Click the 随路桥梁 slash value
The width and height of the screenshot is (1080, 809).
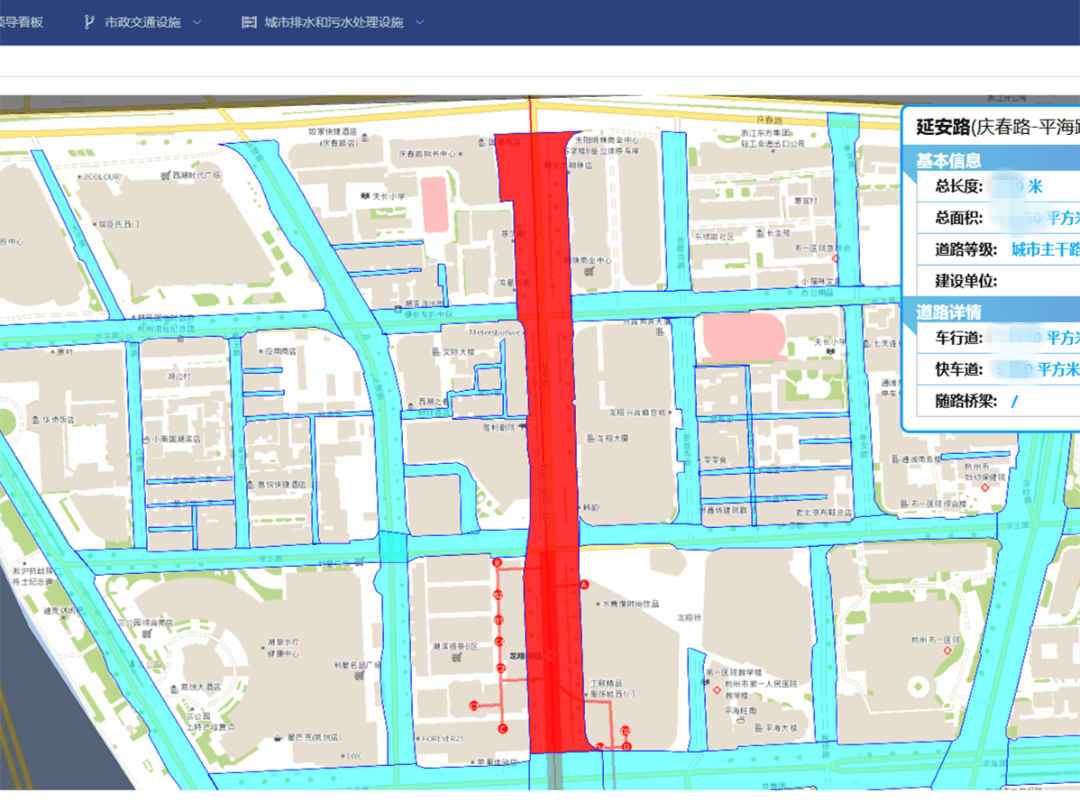(1014, 401)
